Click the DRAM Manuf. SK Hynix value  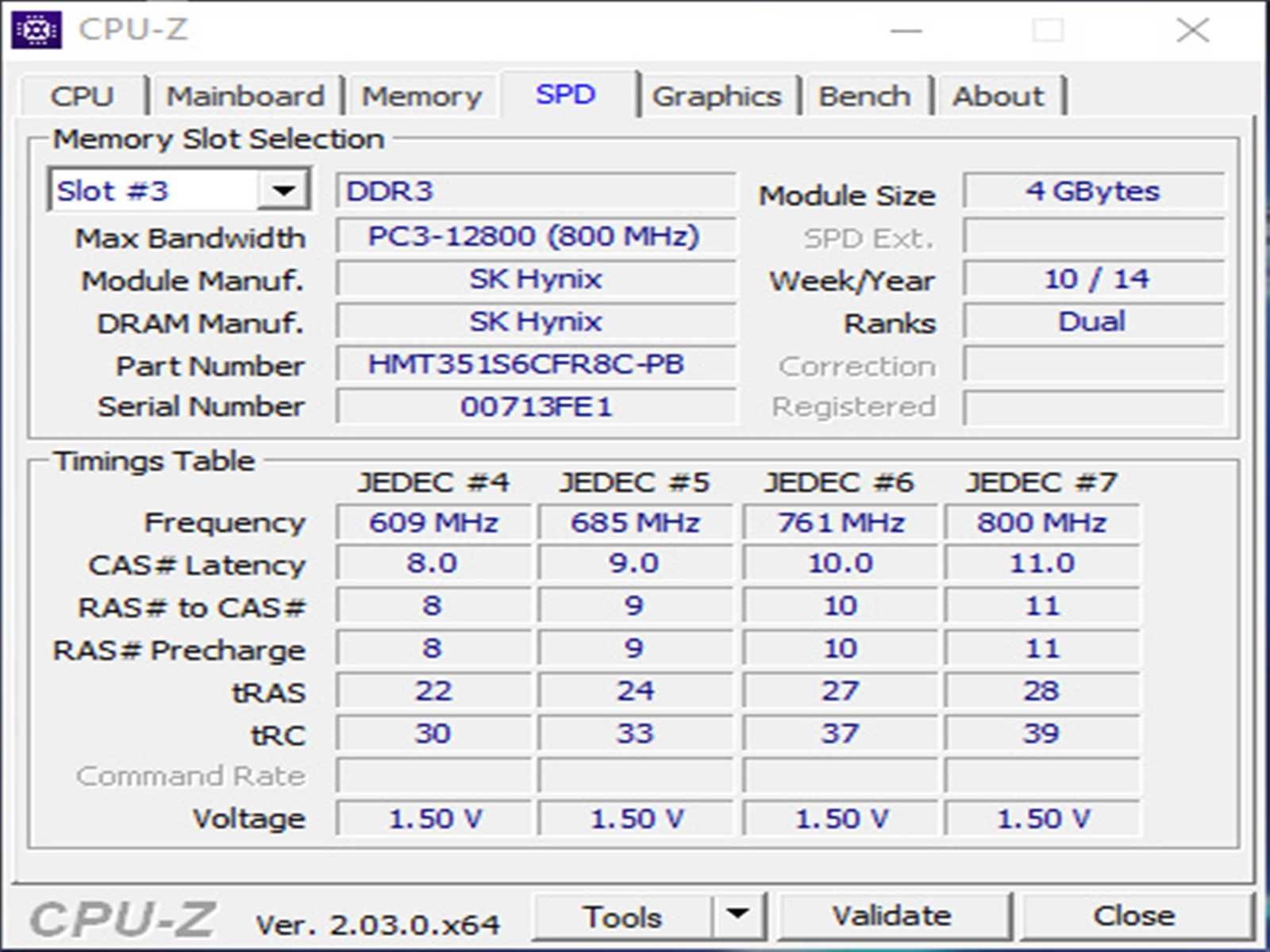pos(536,321)
